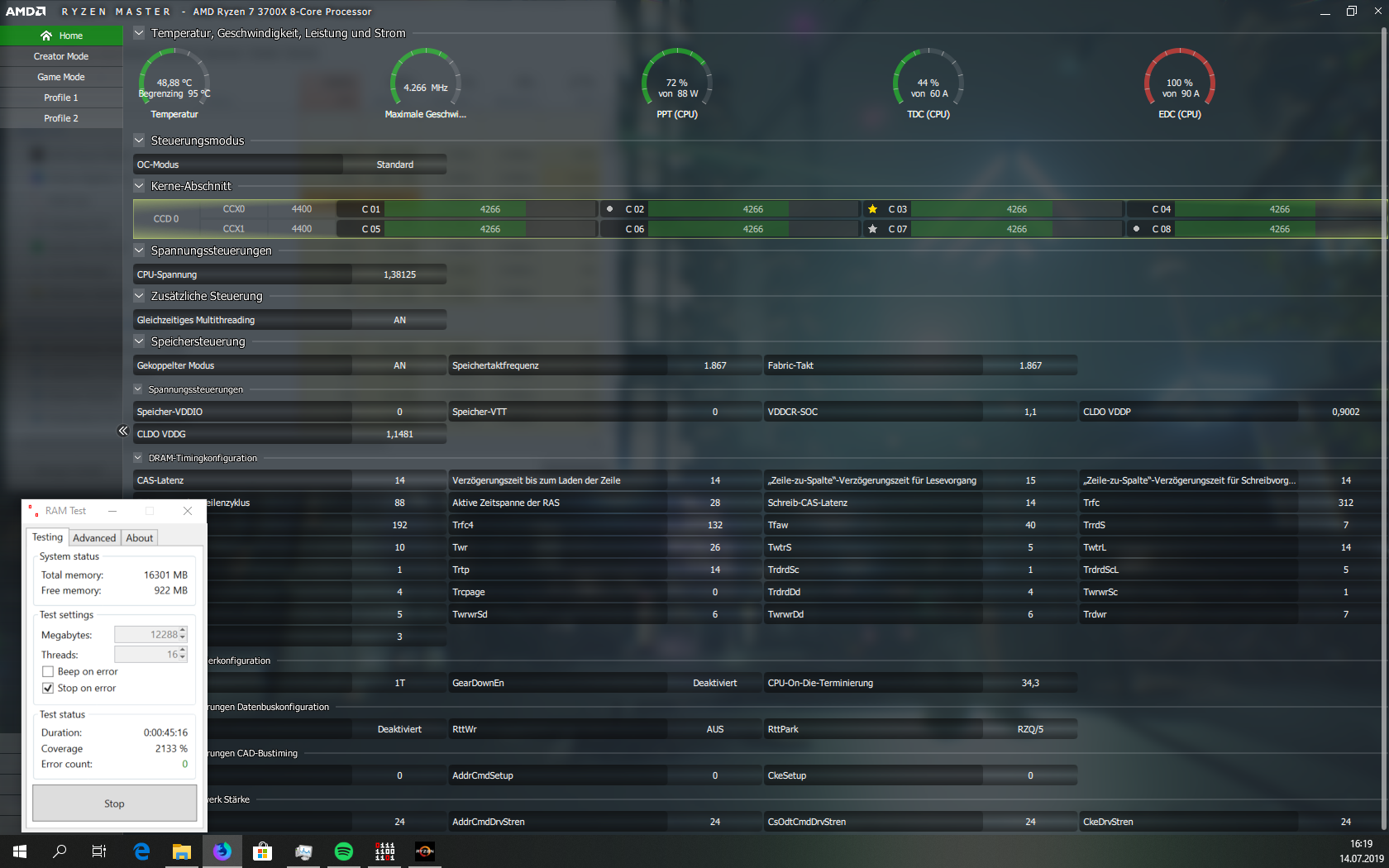Collapse the top-level Spannungssteuerungen section
Image resolution: width=1389 pixels, height=868 pixels.
(x=139, y=250)
